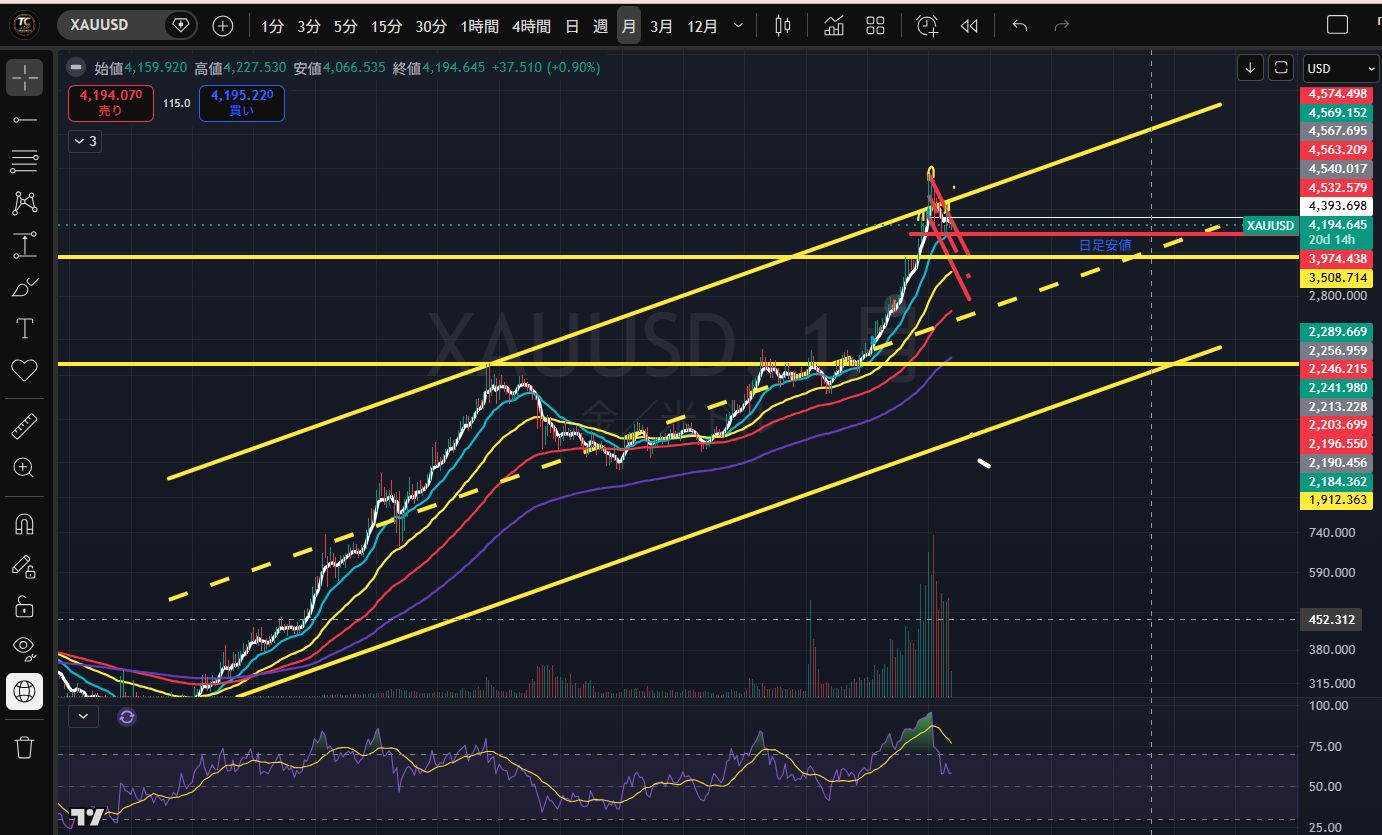This screenshot has width=1382, height=835.
Task: Open the indicators panel icon
Action: tap(833, 26)
